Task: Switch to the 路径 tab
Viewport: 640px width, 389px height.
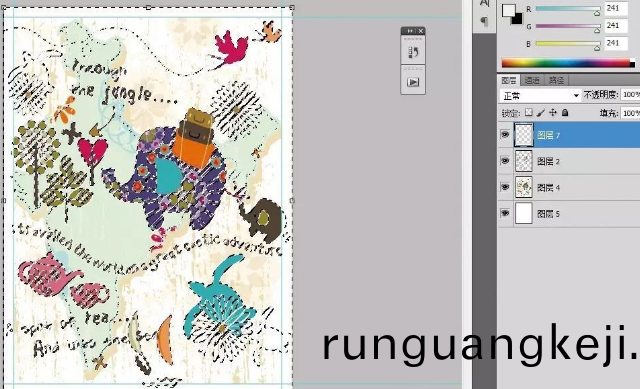Action: (x=556, y=80)
